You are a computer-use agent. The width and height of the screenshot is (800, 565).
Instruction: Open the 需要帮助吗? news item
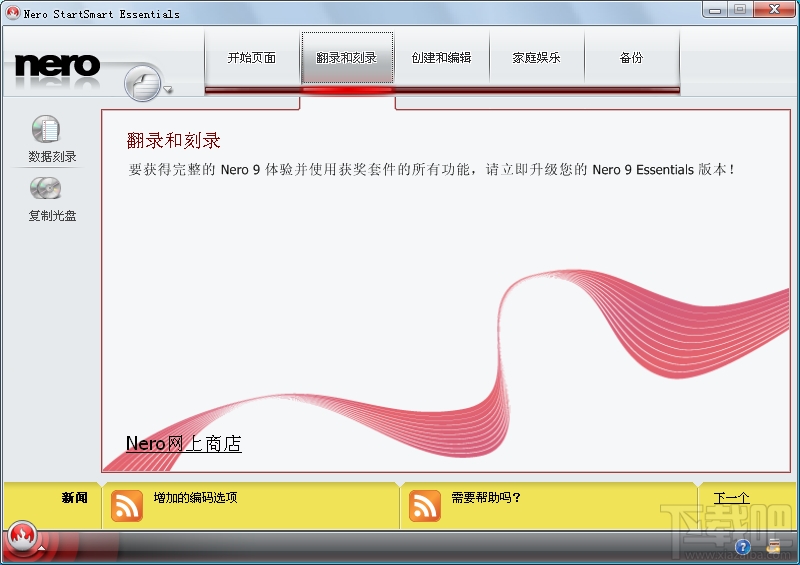coord(486,498)
